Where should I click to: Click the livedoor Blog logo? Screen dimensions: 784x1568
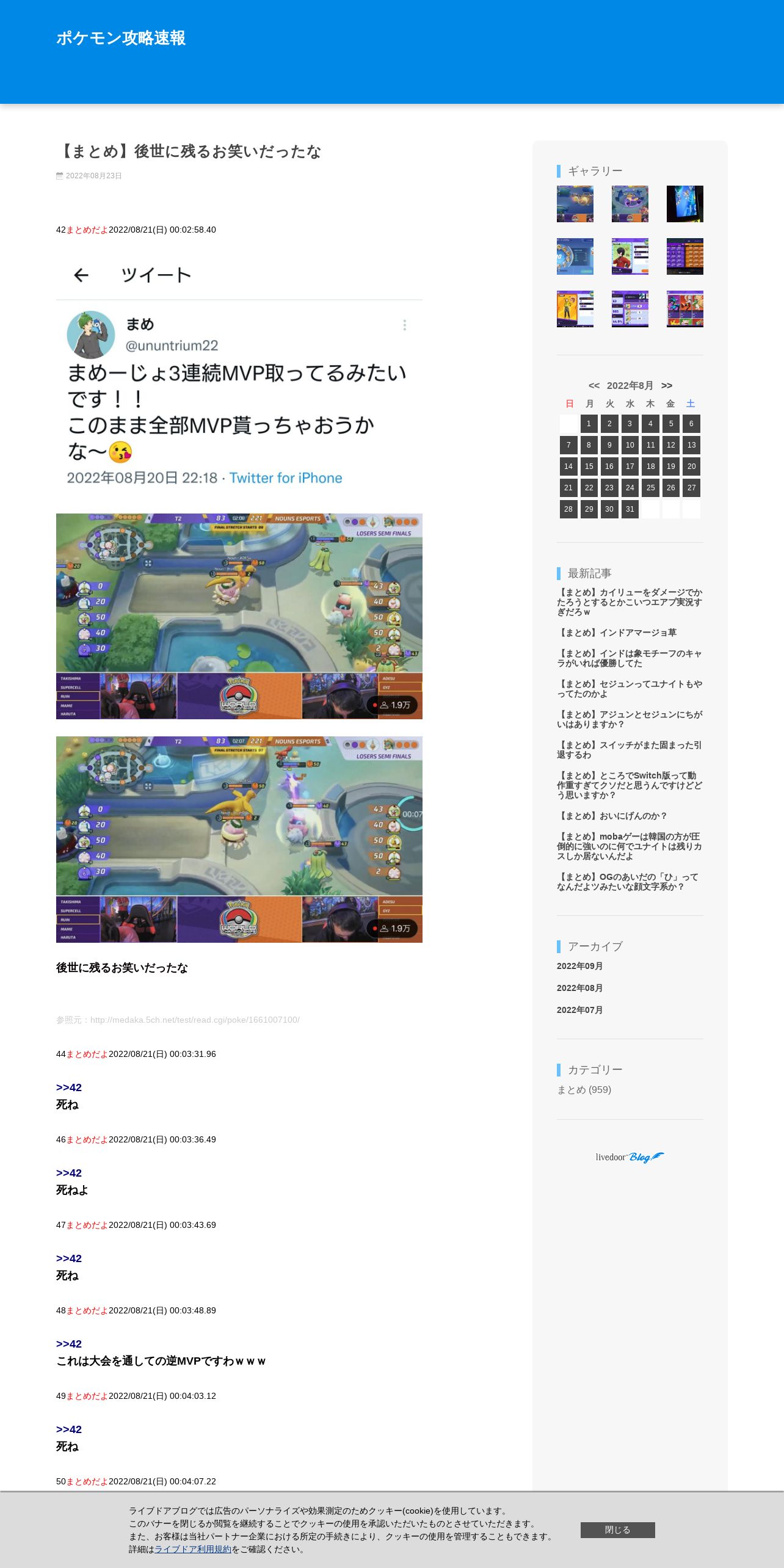[x=630, y=1157]
